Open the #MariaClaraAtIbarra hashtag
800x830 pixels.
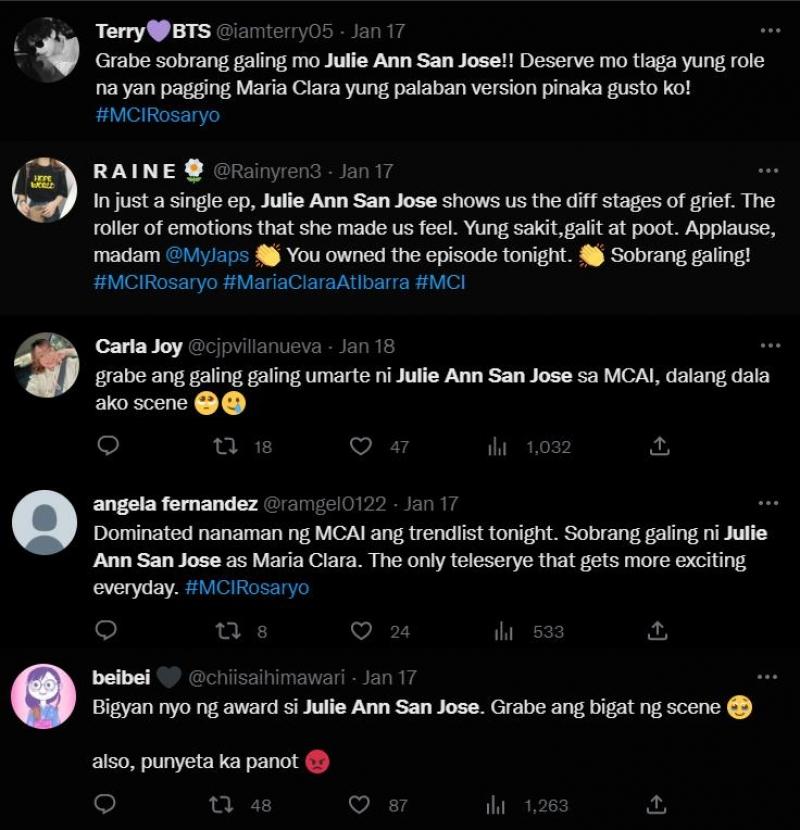(316, 283)
